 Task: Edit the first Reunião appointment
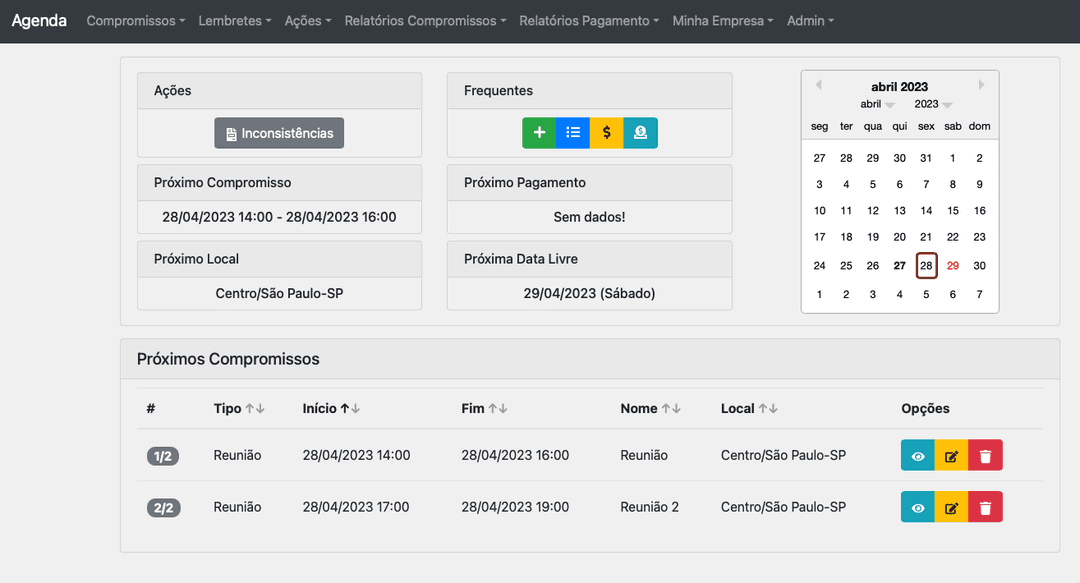[x=952, y=455]
